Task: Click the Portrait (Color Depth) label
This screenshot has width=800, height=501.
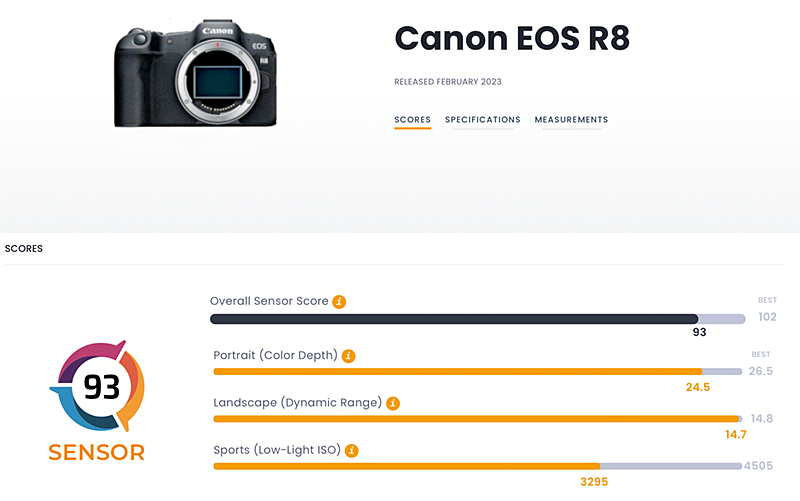Action: click(276, 355)
